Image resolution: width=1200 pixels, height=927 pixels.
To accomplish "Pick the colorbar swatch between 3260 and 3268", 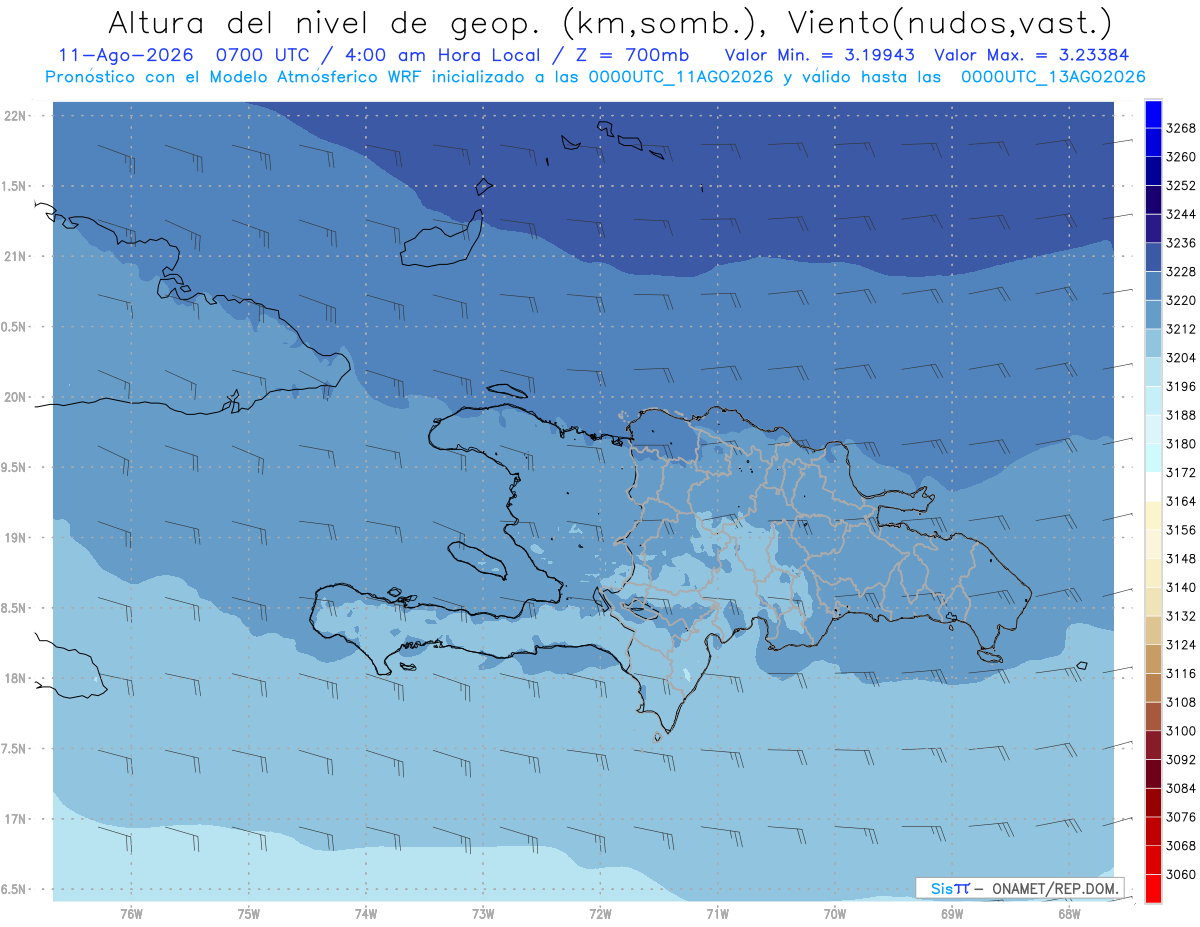I will [x=1153, y=143].
